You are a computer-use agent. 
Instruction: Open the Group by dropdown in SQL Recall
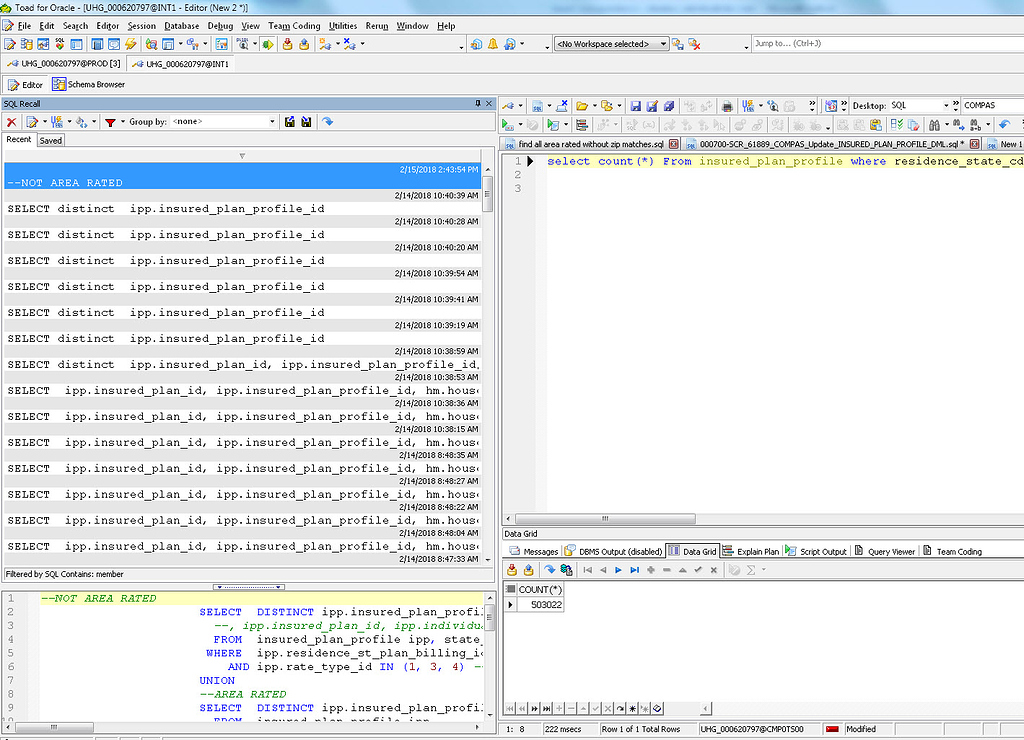click(x=273, y=121)
